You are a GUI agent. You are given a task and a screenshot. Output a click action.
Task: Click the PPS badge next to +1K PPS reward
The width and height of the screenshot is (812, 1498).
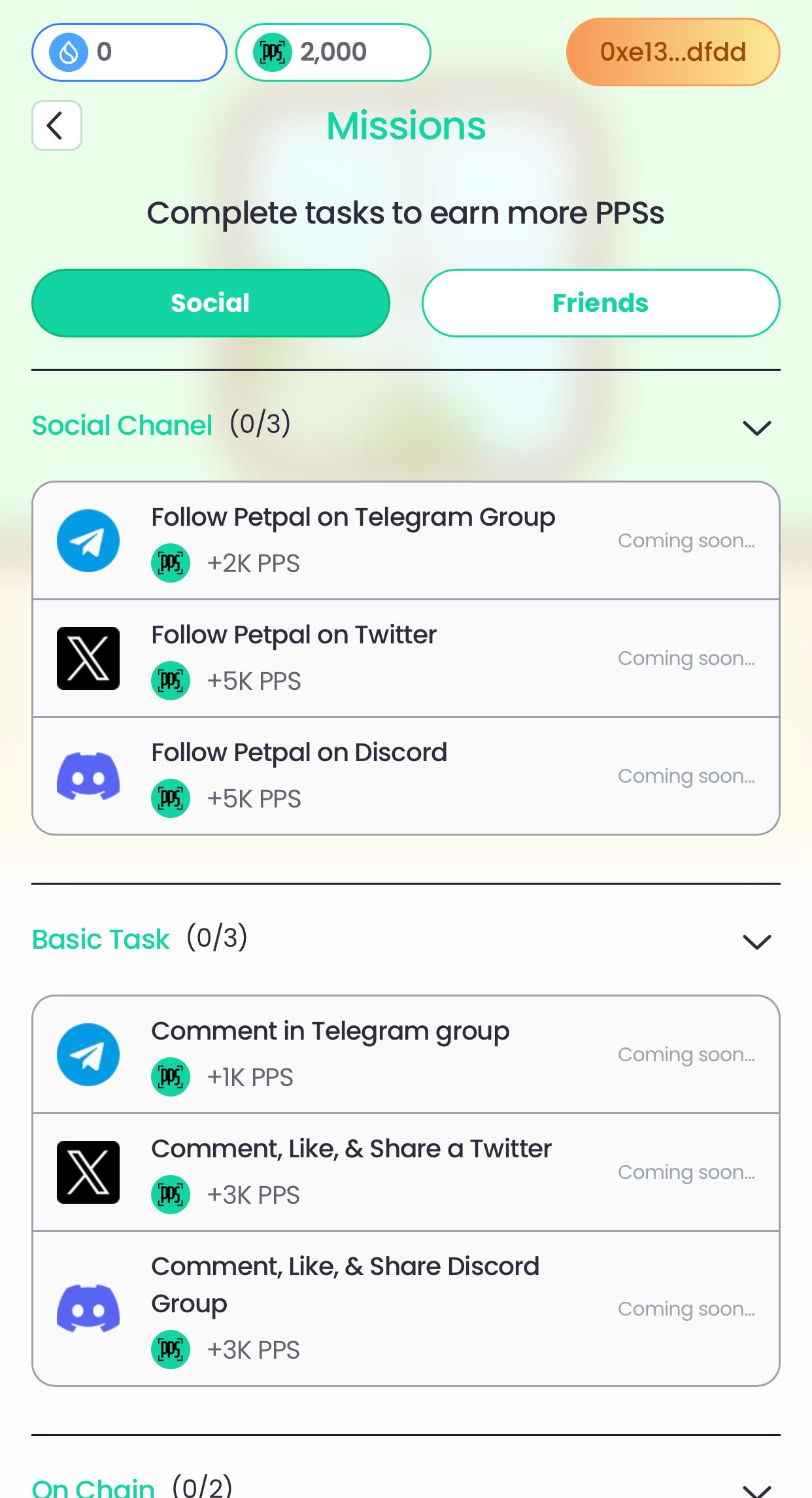click(x=170, y=1077)
